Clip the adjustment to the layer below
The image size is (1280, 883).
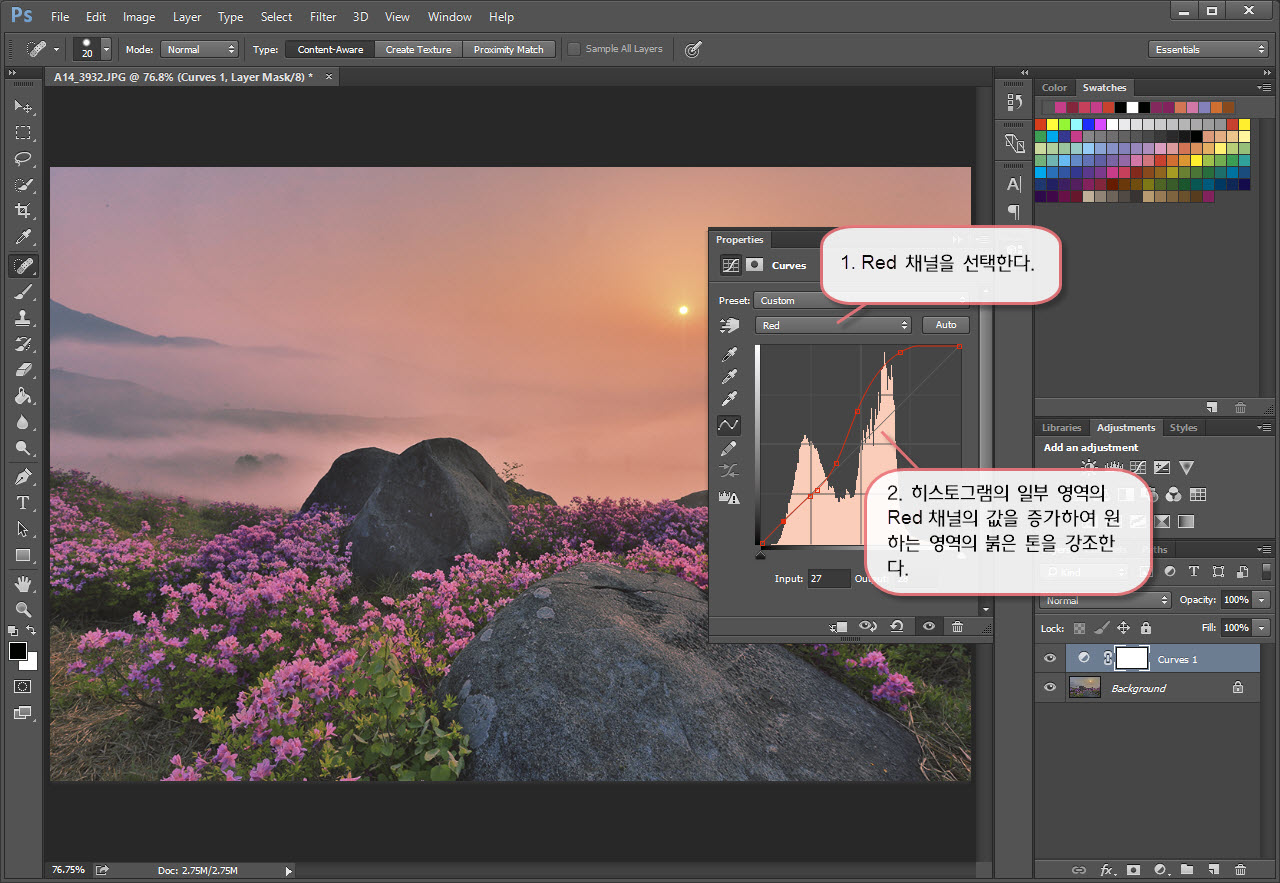click(x=838, y=626)
